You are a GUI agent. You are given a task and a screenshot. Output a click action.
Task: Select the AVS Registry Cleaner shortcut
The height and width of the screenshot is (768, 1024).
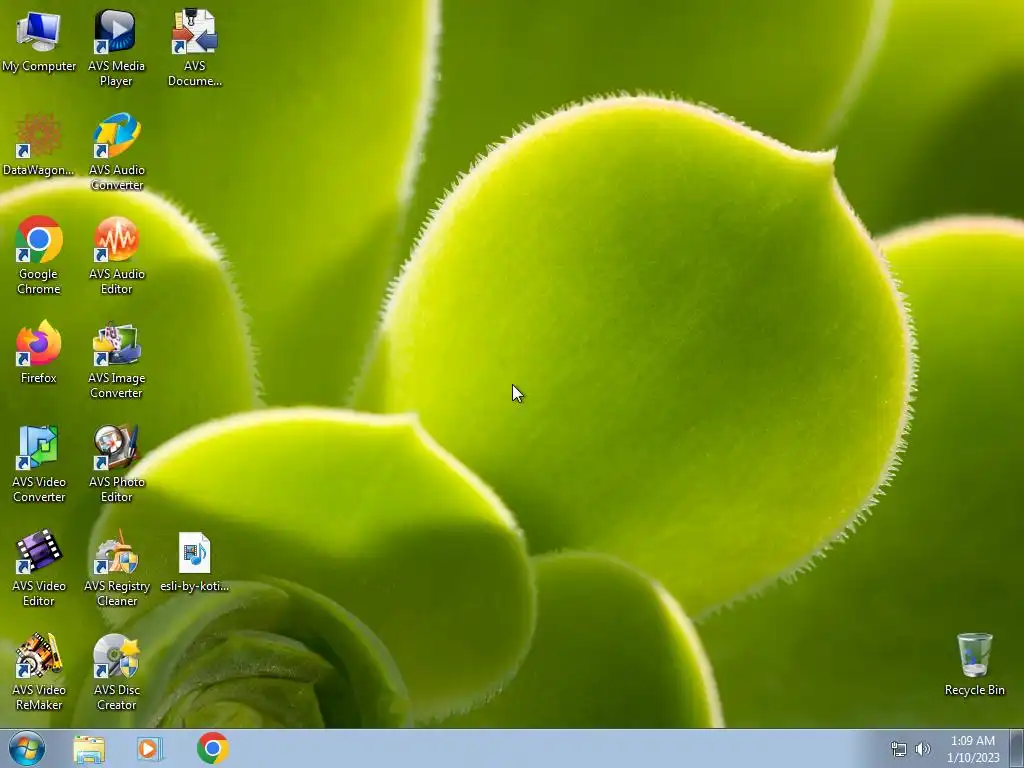(116, 568)
